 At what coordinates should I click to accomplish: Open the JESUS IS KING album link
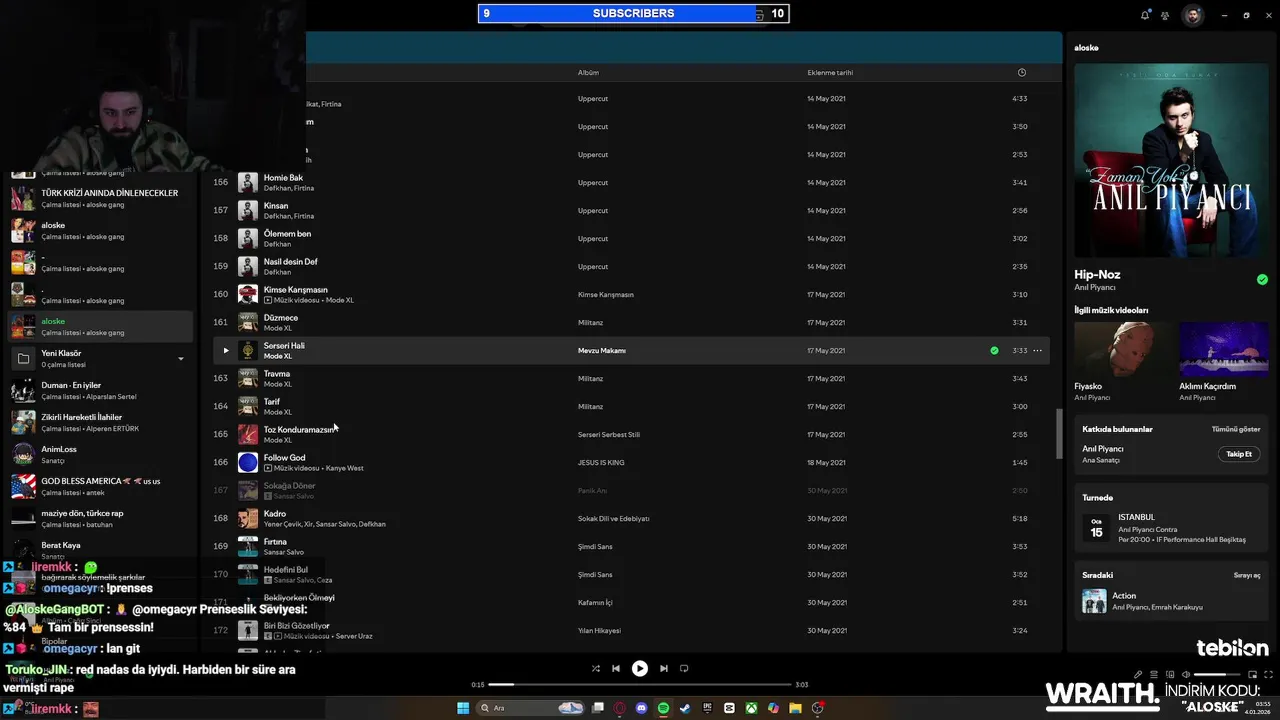[x=600, y=463]
